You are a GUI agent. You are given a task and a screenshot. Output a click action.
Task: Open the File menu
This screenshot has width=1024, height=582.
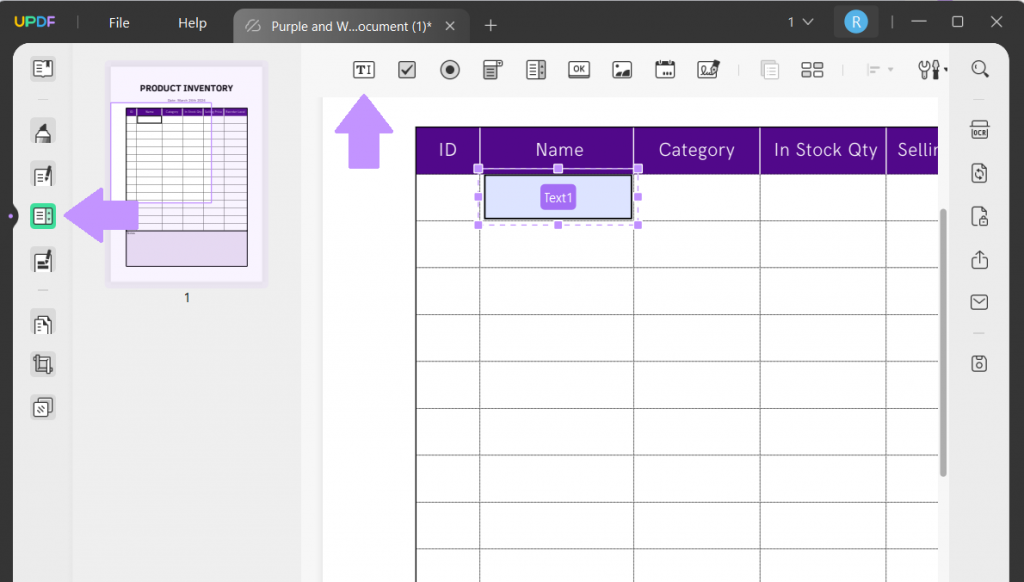118,22
